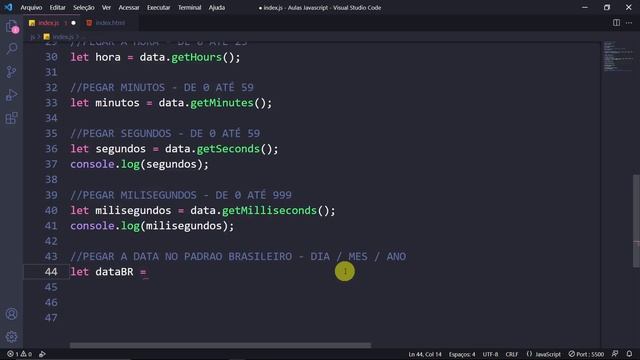Open the Executar menu
Viewport: 640px width, 360px height.
pyautogui.click(x=158, y=7)
